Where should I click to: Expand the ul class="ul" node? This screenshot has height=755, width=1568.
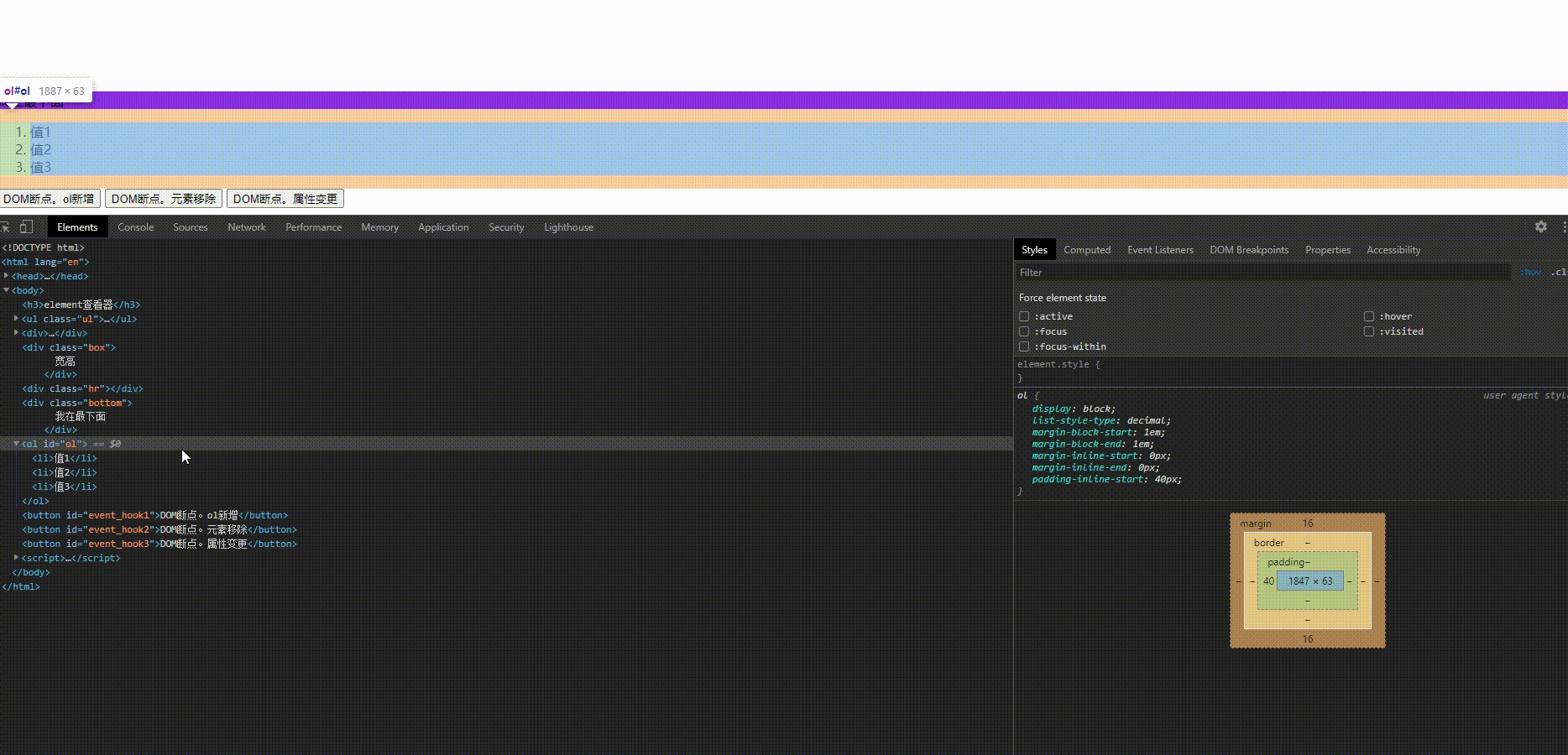pyautogui.click(x=16, y=318)
